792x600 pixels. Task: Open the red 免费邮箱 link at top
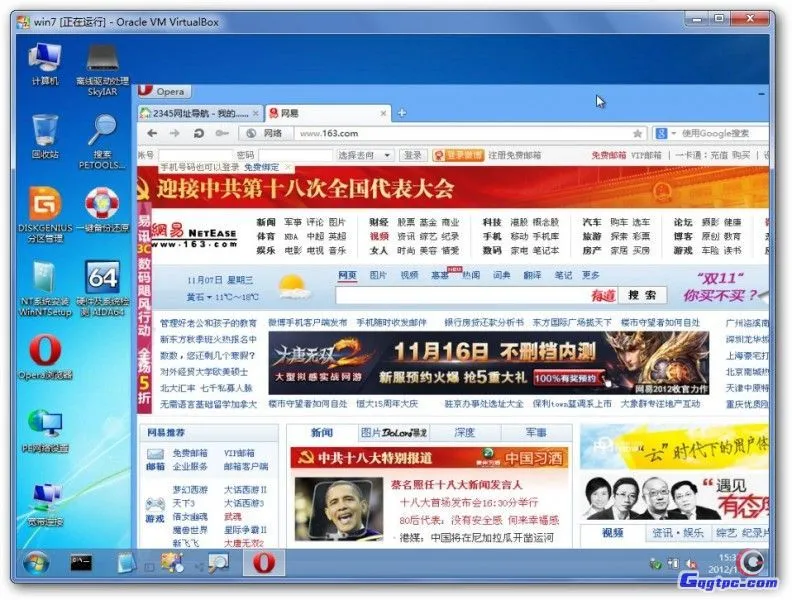[609, 155]
